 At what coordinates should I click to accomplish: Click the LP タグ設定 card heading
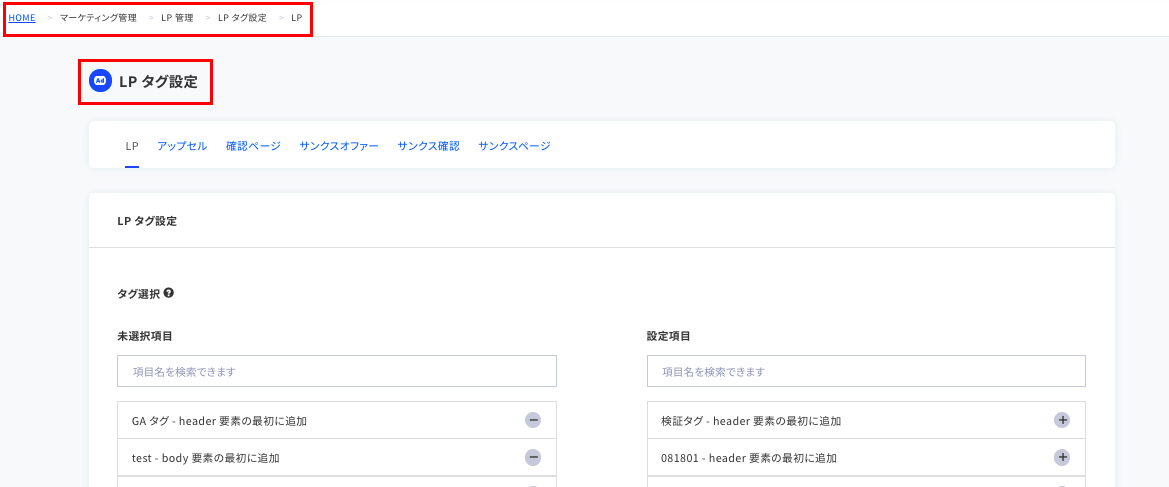point(147,221)
